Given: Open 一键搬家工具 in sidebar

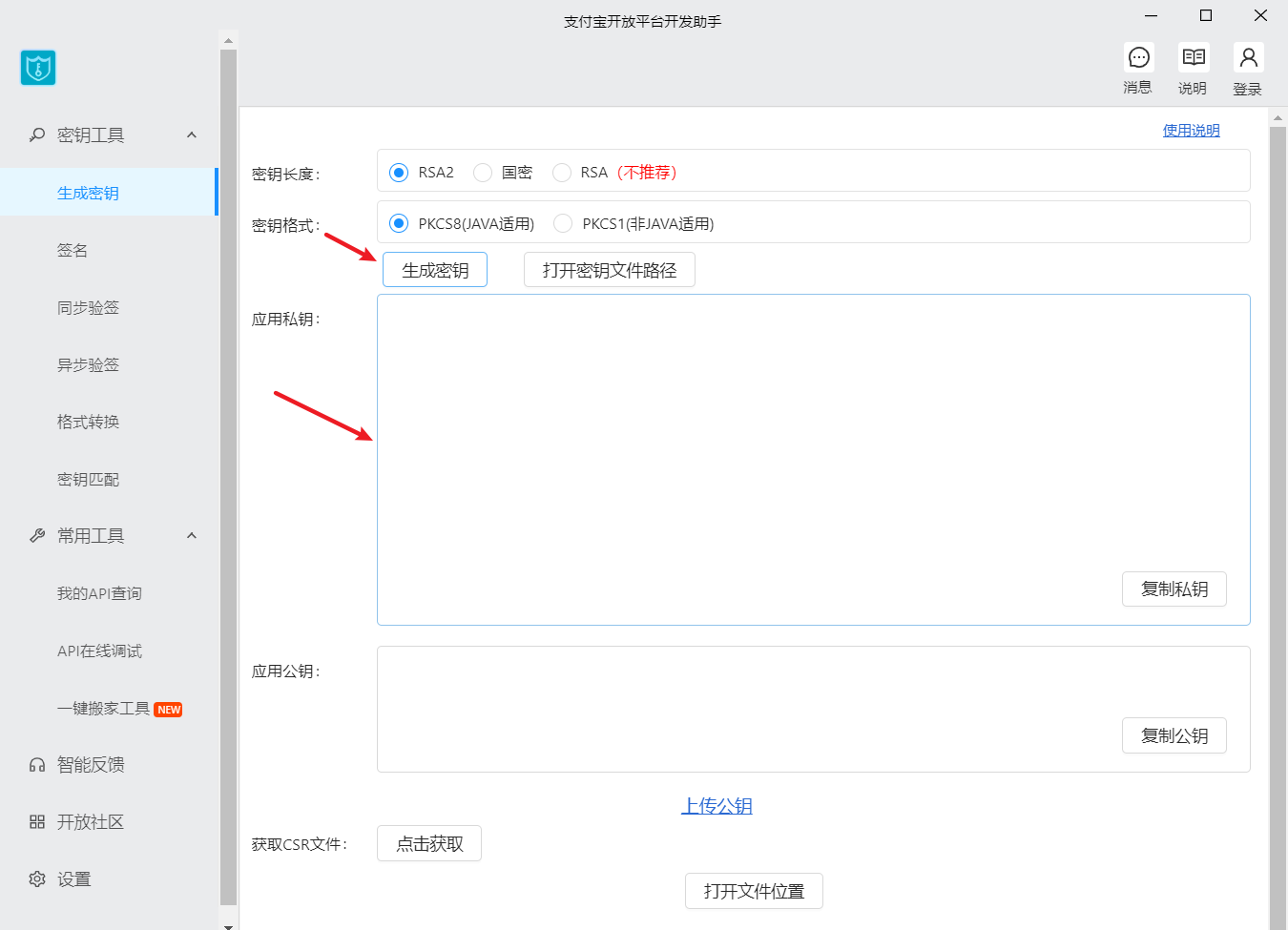Looking at the screenshot, I should (103, 709).
